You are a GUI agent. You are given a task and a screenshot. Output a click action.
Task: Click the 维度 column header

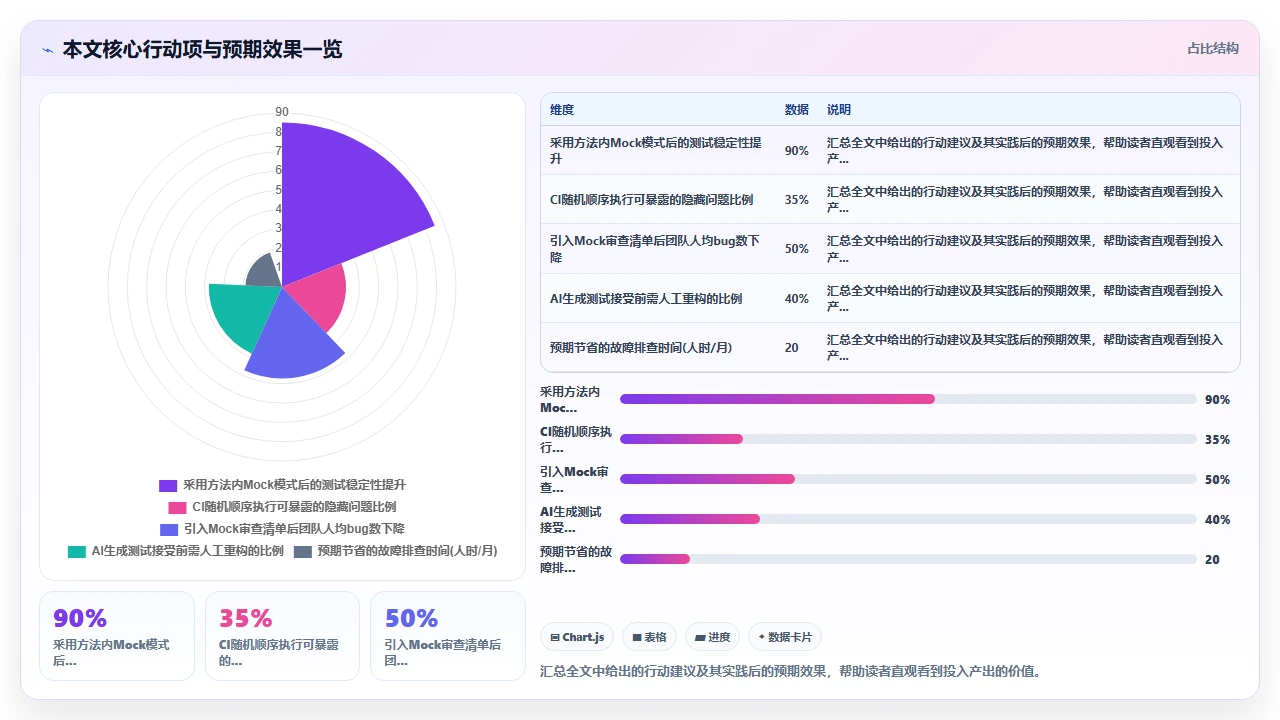click(x=562, y=110)
